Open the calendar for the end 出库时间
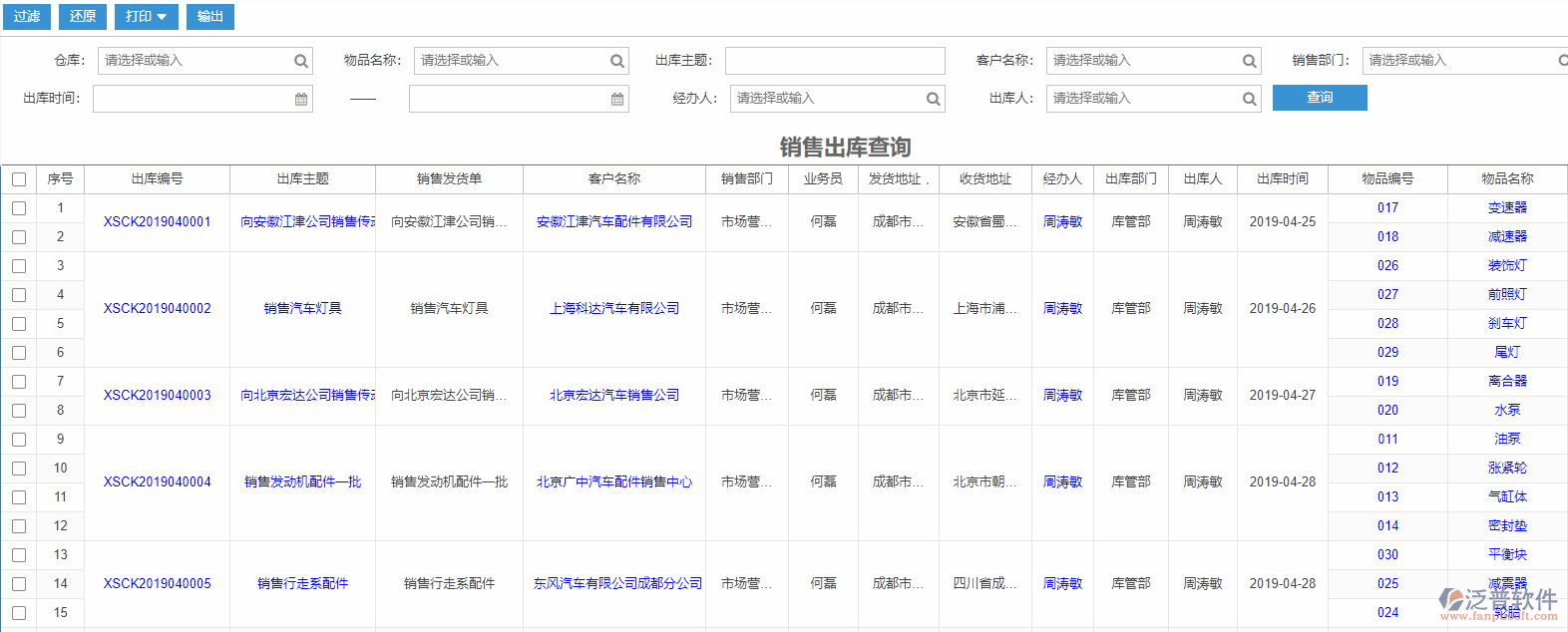The height and width of the screenshot is (632, 1568). (x=617, y=99)
